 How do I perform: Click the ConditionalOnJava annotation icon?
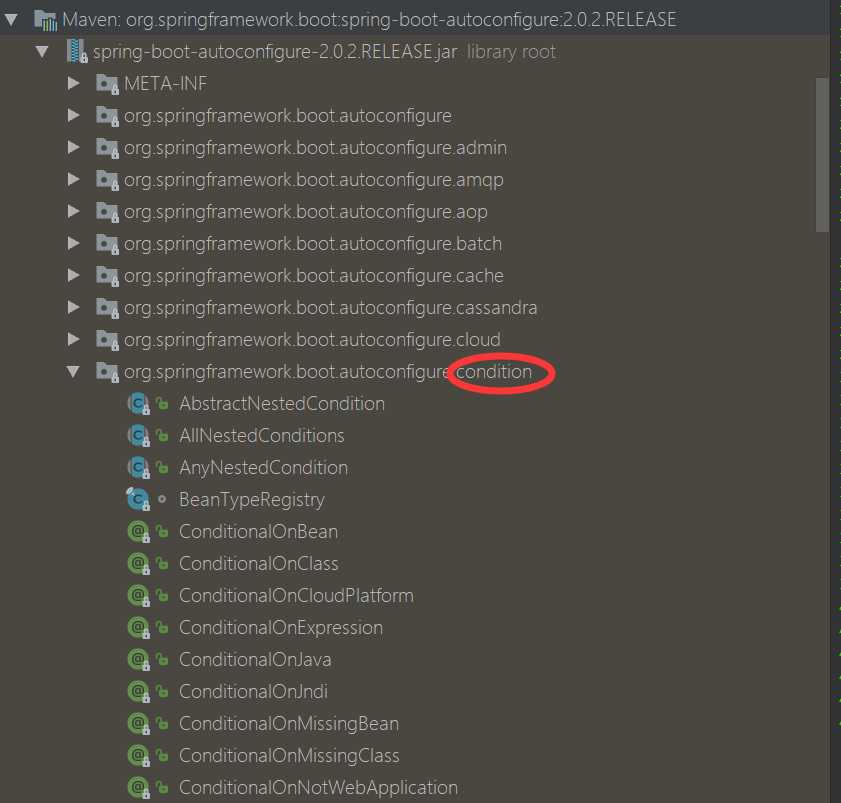click(138, 660)
